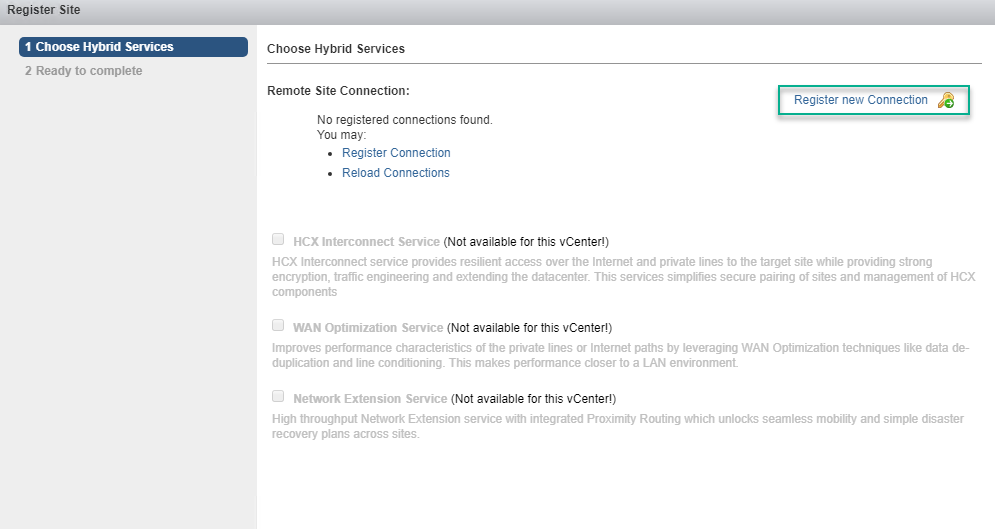995x529 pixels.
Task: Click the Register new Connection link
Action: coord(860,100)
